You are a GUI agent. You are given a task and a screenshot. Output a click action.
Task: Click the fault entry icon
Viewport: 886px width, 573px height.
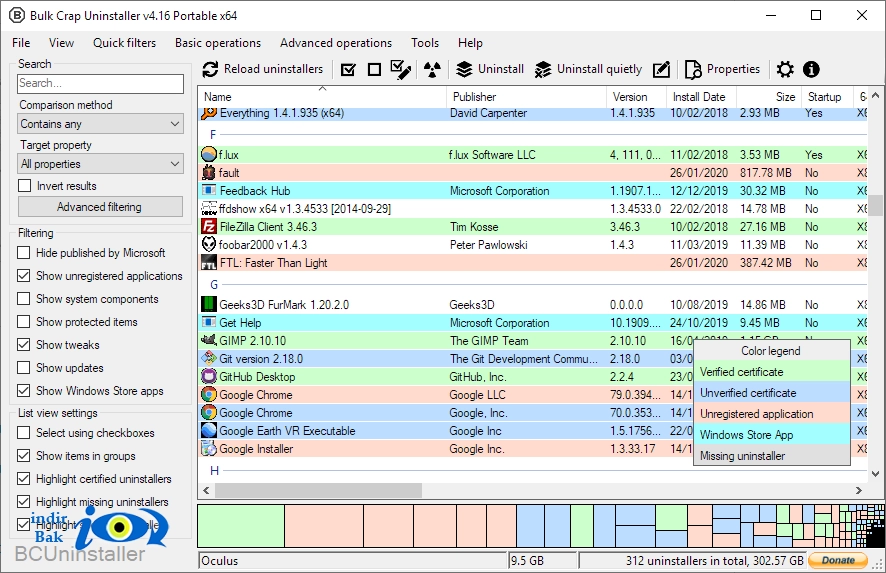(209, 172)
